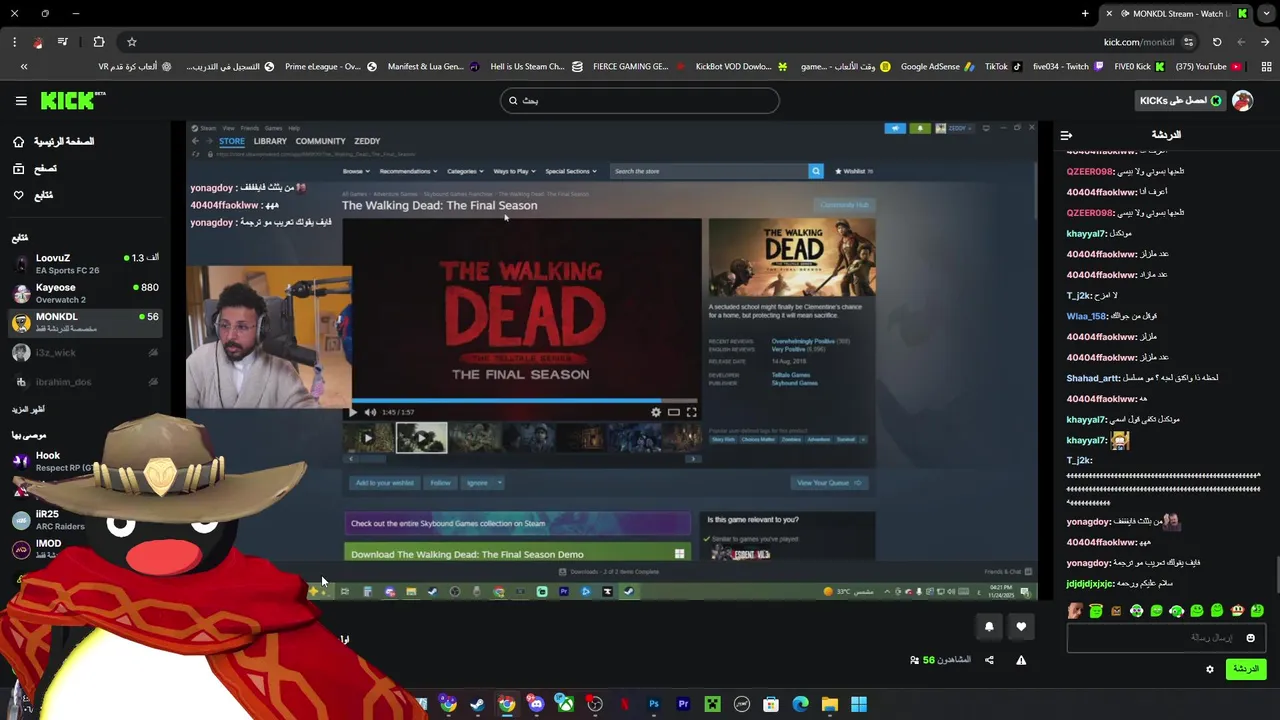Open the FIVE0 Kick bookmark

[1139, 67]
